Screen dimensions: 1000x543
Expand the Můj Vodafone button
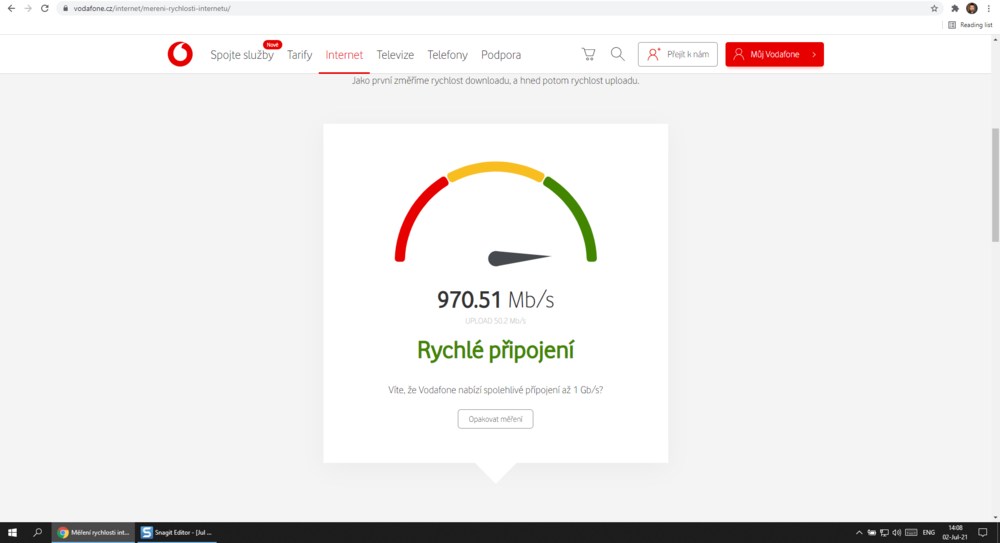pos(774,54)
